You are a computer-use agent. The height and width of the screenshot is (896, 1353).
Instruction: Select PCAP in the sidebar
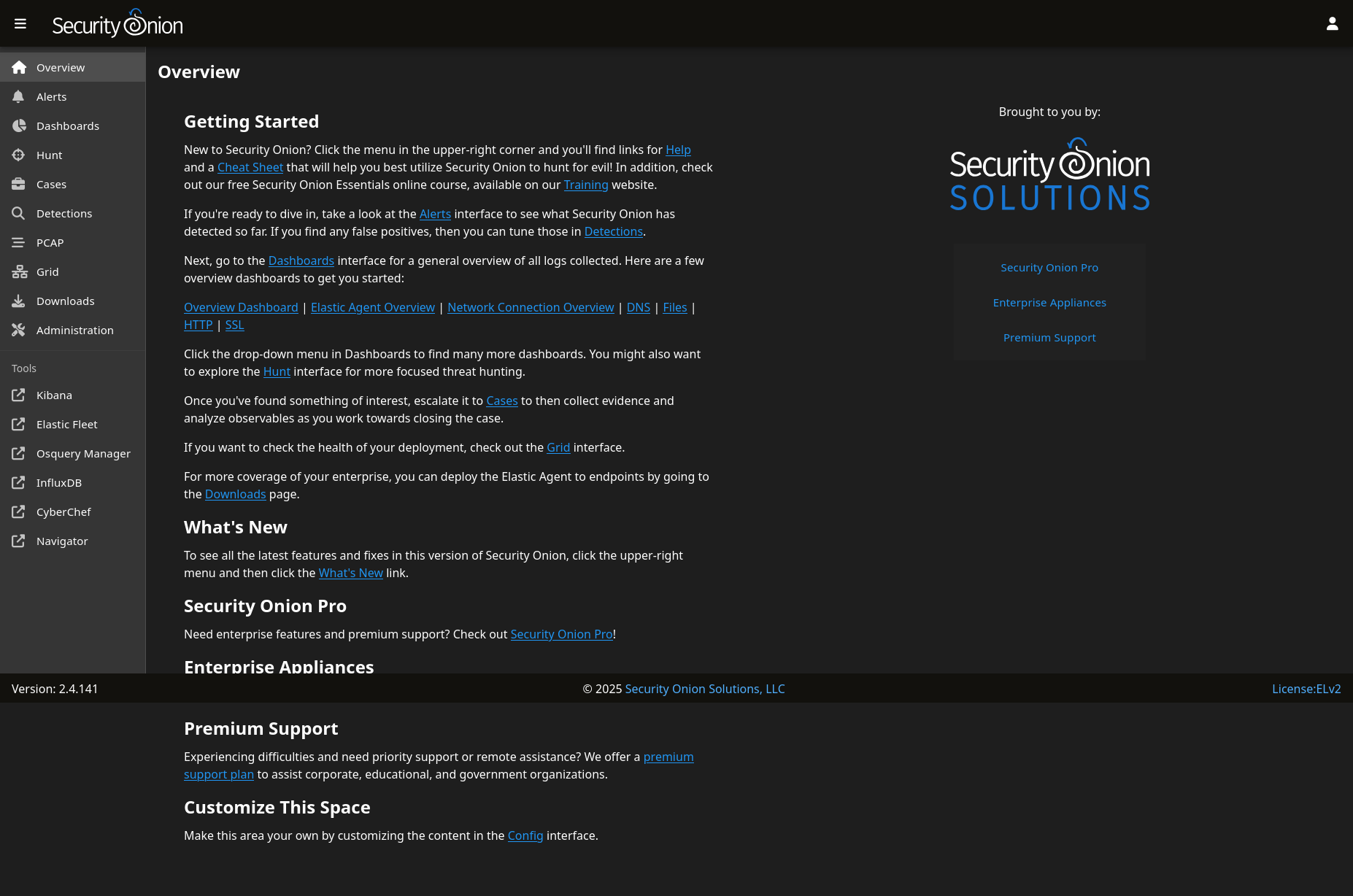tap(73, 242)
